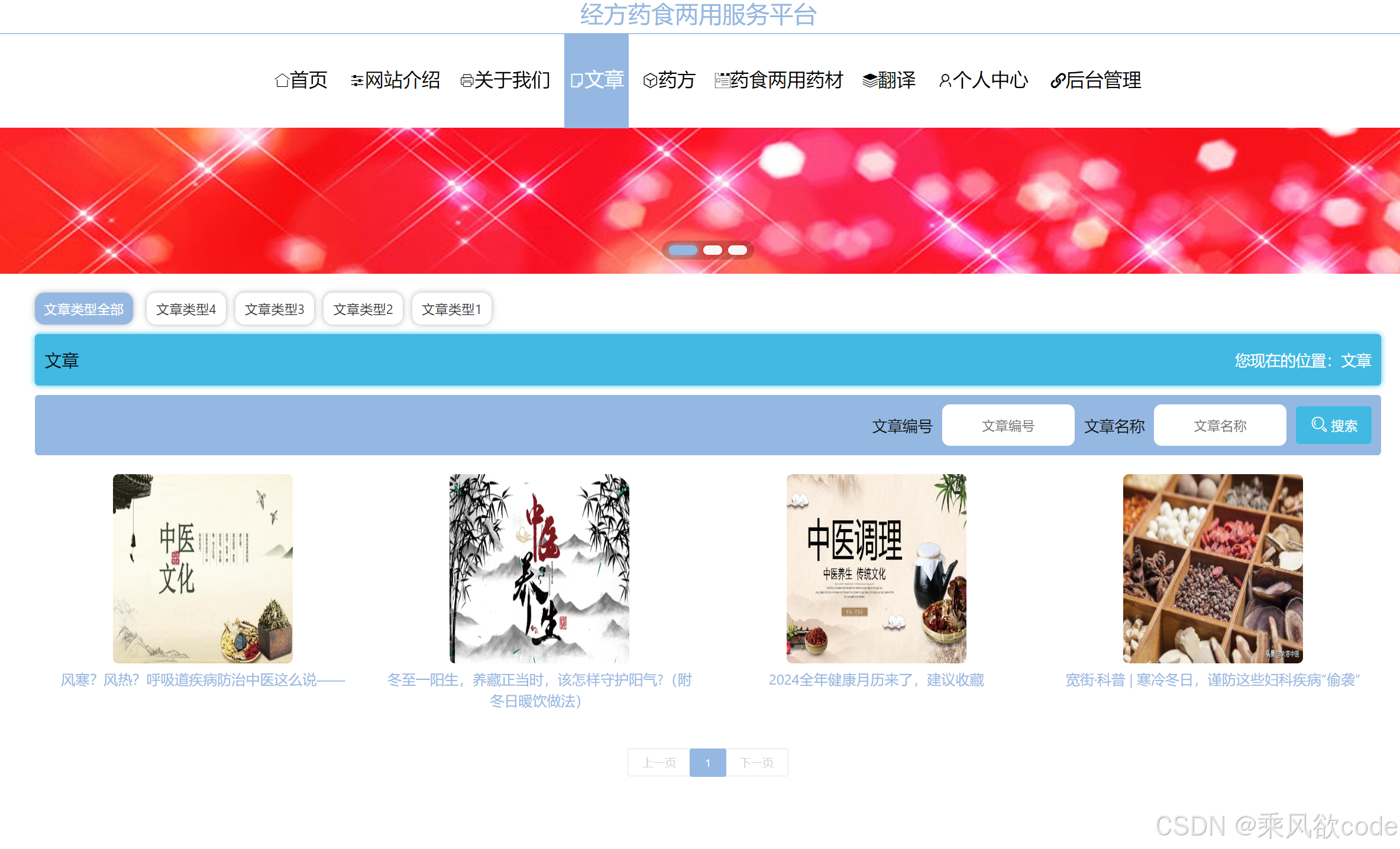Viewport: 1400px width, 849px height.
Task: Click the layers icon beside 翻译
Action: 869,80
